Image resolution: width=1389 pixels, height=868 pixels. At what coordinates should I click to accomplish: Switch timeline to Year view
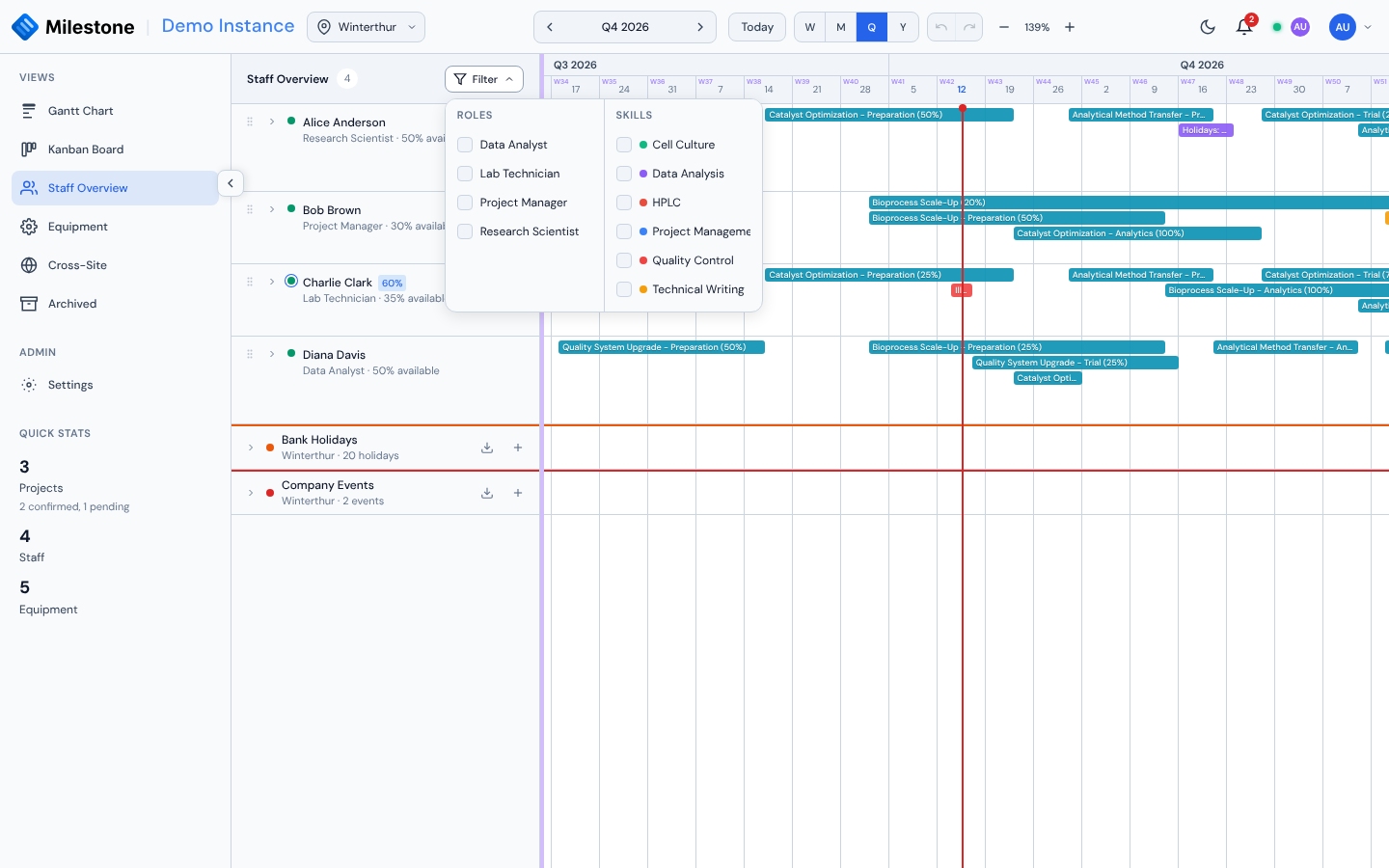coord(903,27)
